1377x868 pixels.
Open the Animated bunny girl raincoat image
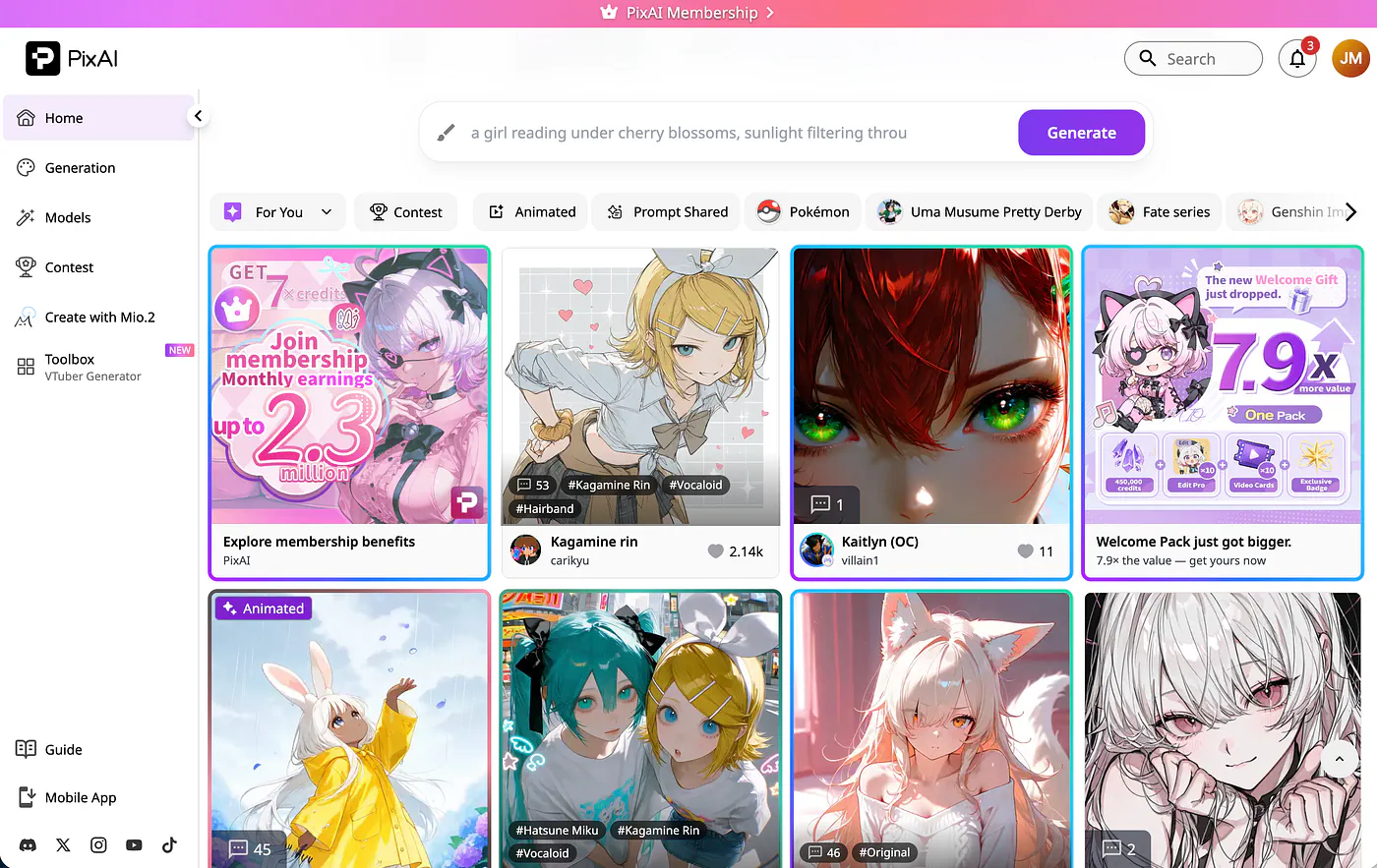tap(349, 729)
